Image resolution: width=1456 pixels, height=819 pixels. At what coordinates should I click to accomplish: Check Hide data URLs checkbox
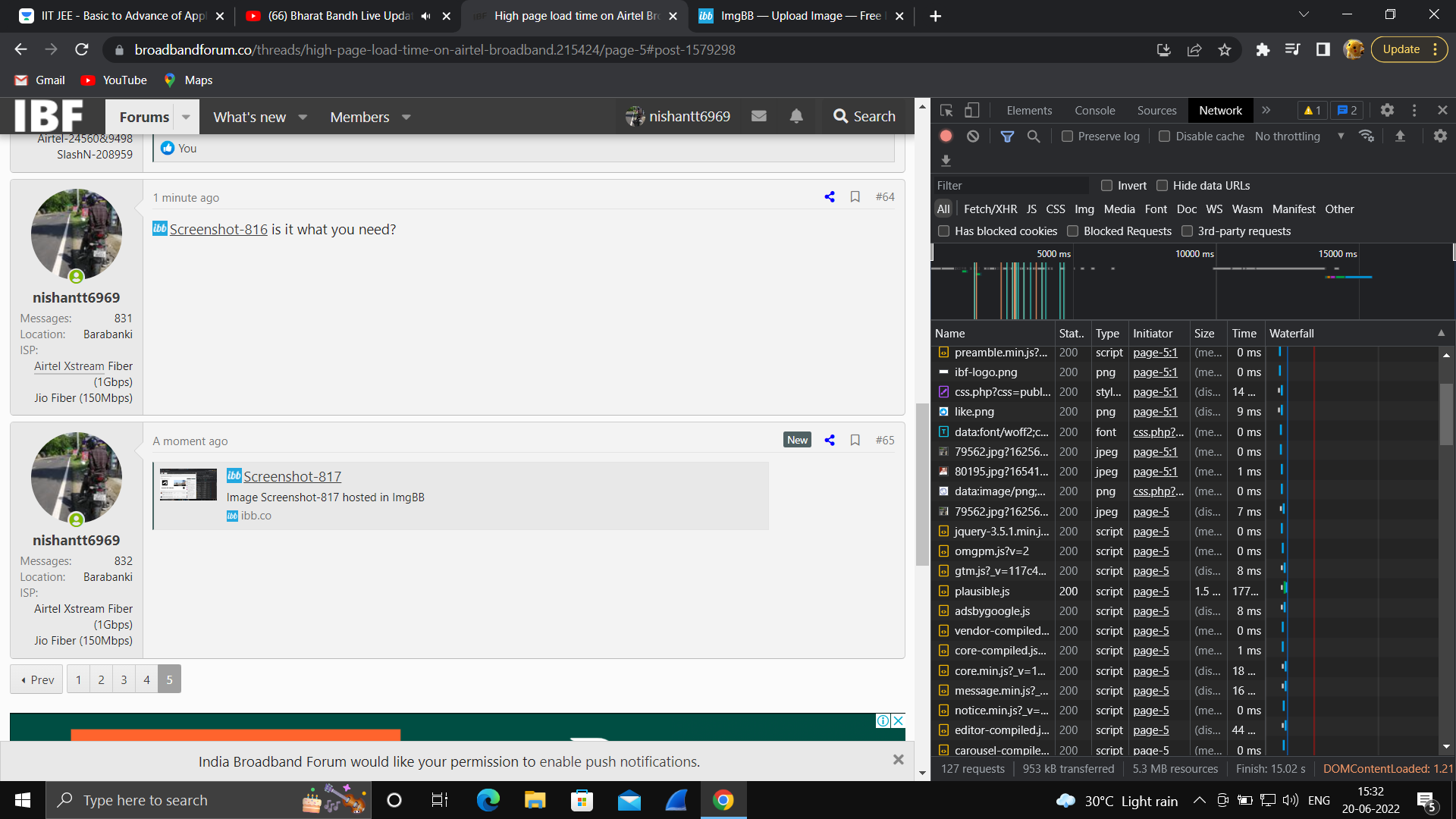[1162, 186]
